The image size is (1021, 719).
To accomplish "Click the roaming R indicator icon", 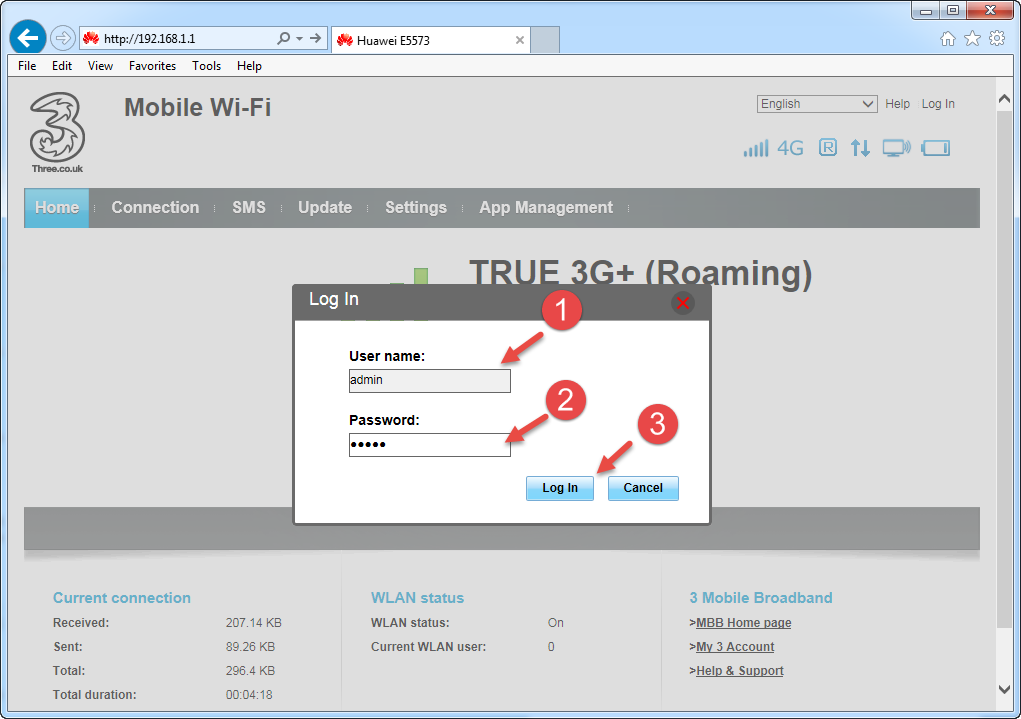I will [828, 148].
